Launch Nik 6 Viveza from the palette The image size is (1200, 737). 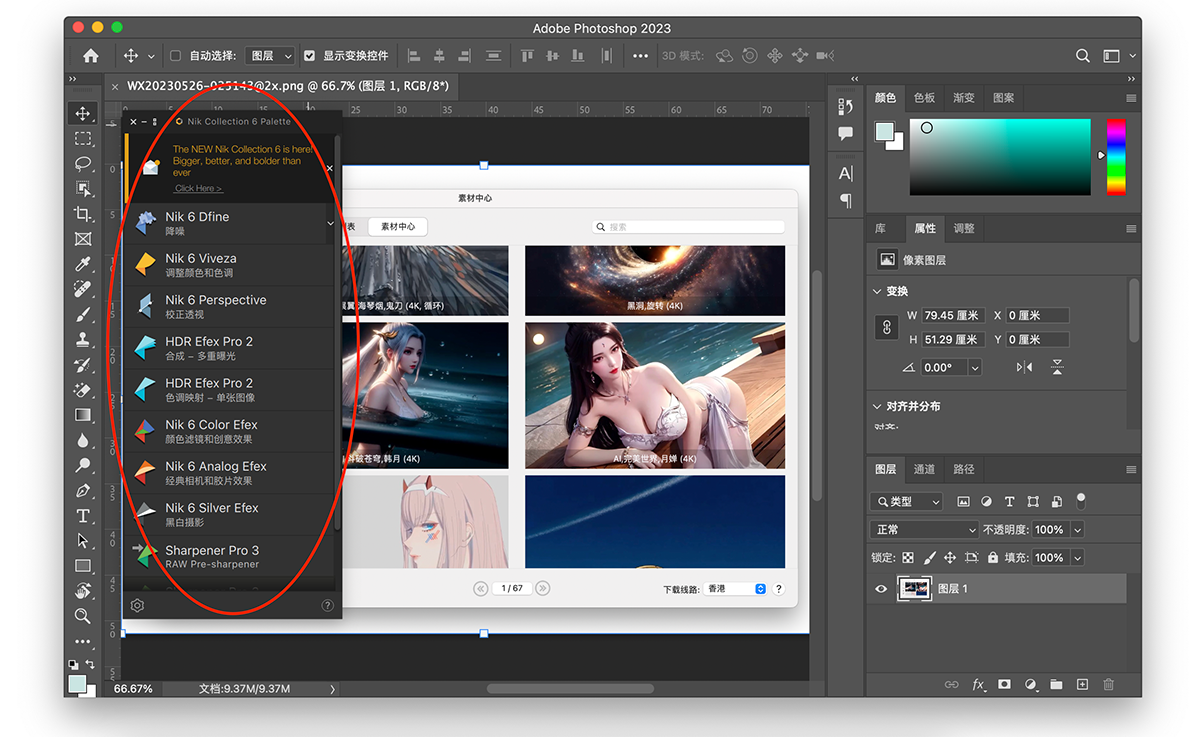tap(229, 265)
